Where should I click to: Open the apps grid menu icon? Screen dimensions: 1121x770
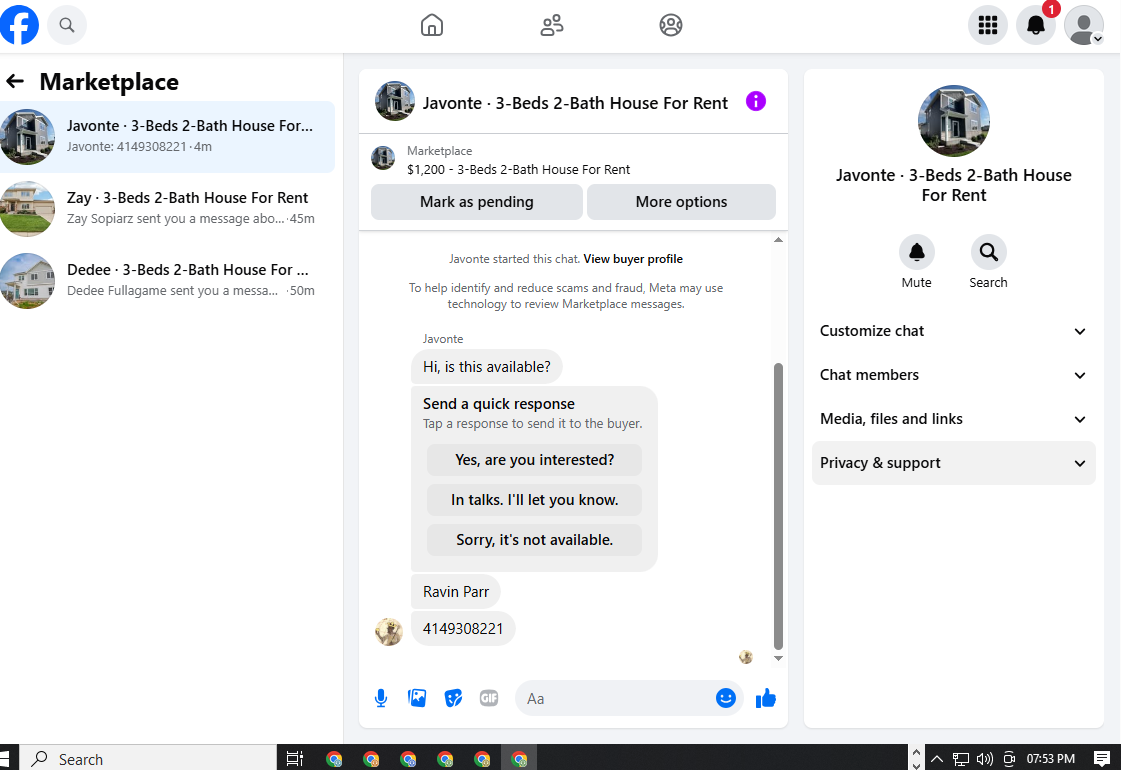[987, 25]
